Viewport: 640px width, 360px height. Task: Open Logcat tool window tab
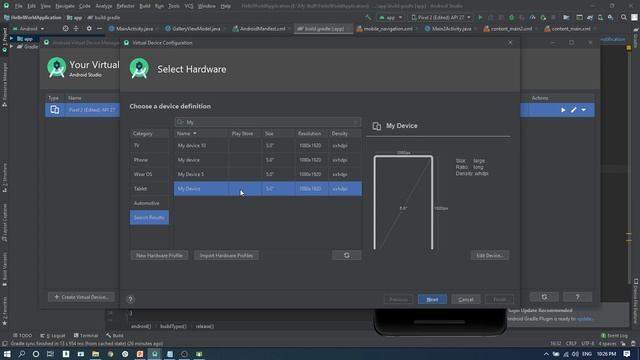coord(53,336)
